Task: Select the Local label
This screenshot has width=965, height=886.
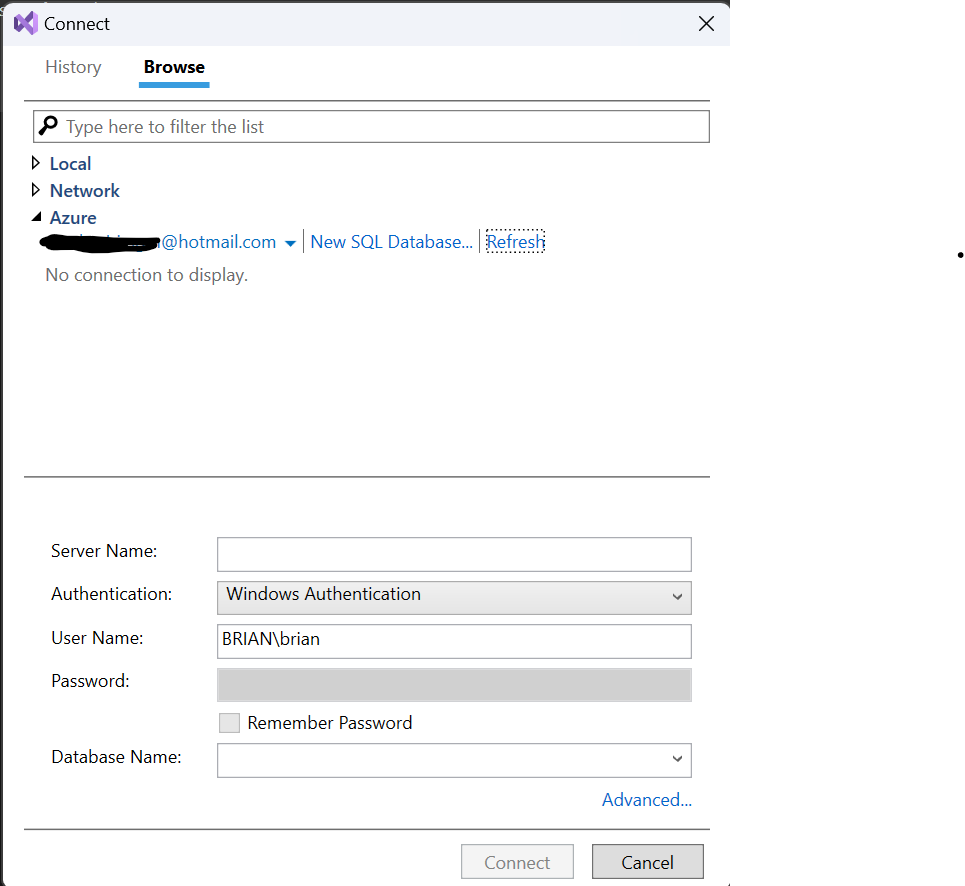Action: click(x=70, y=164)
